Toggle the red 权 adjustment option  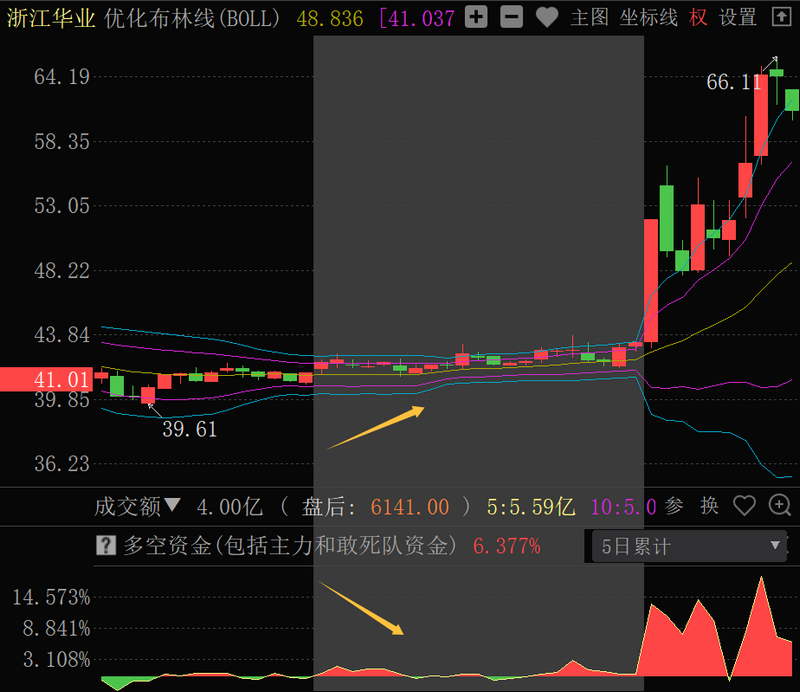coord(698,18)
